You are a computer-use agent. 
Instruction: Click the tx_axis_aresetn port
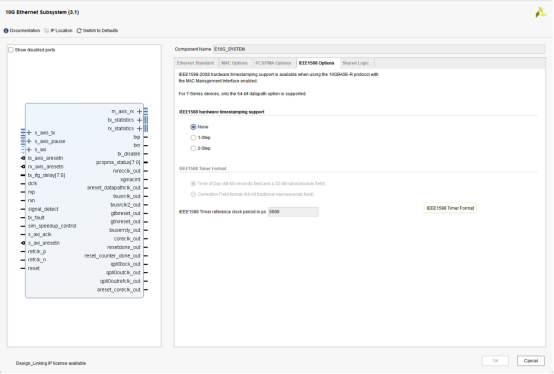(x=45, y=158)
